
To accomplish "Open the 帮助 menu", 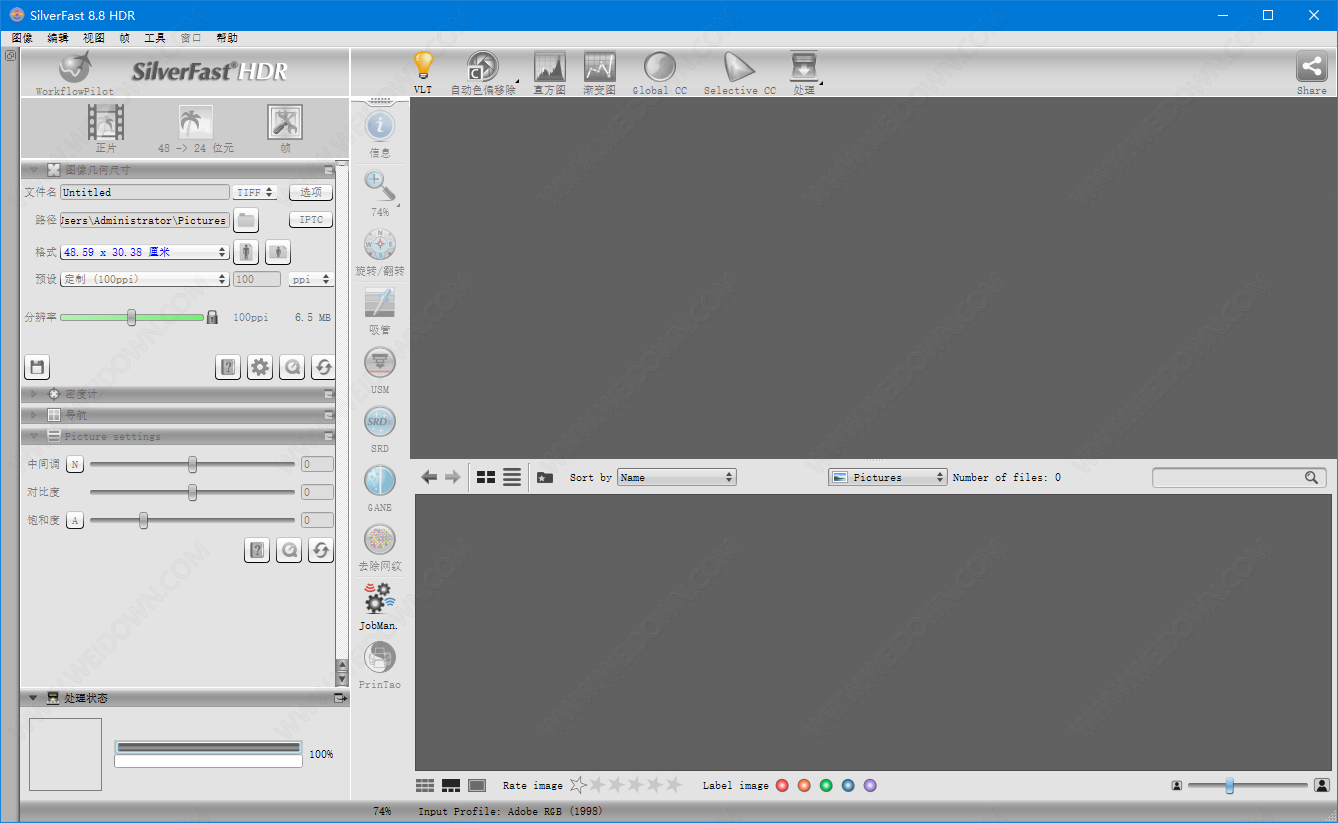I will pos(227,38).
